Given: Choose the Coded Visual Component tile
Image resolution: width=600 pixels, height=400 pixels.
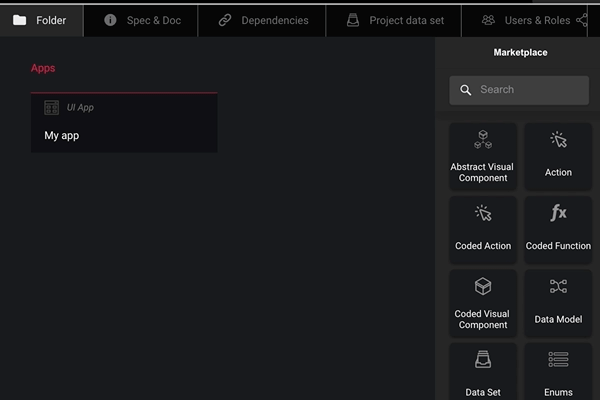Looking at the screenshot, I should 483,303.
